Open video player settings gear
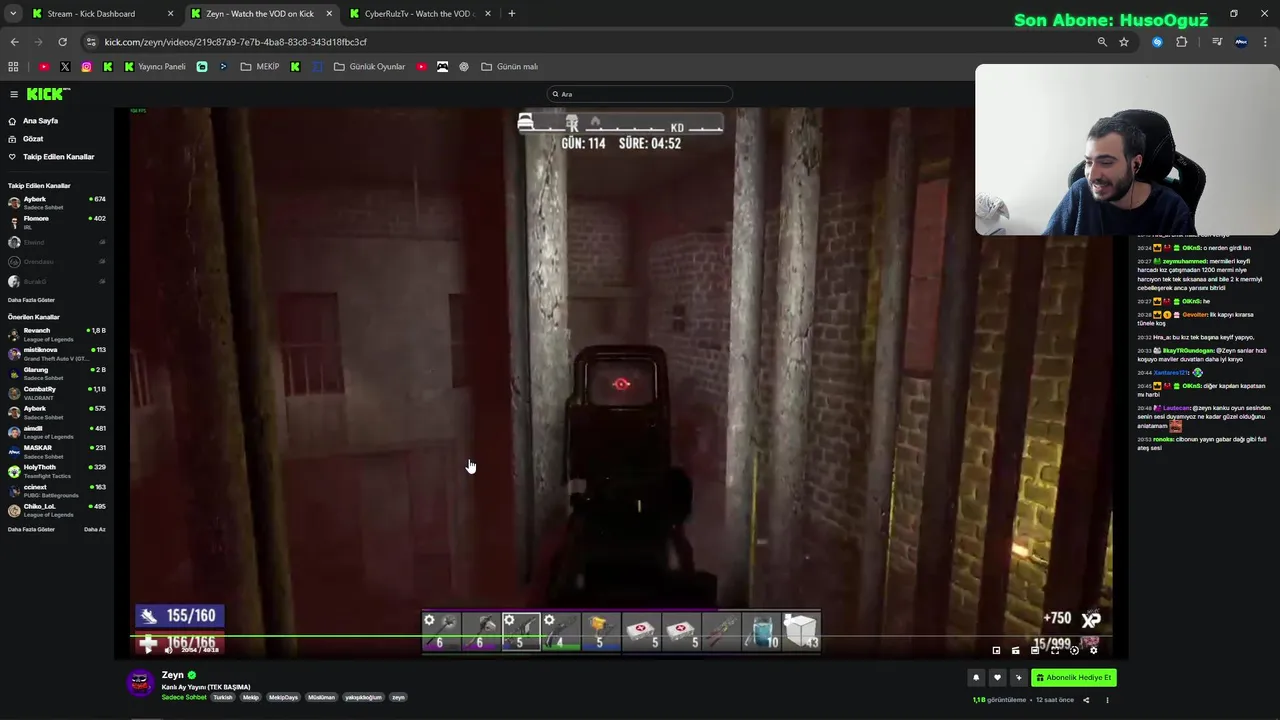The height and width of the screenshot is (720, 1280). click(x=1093, y=650)
